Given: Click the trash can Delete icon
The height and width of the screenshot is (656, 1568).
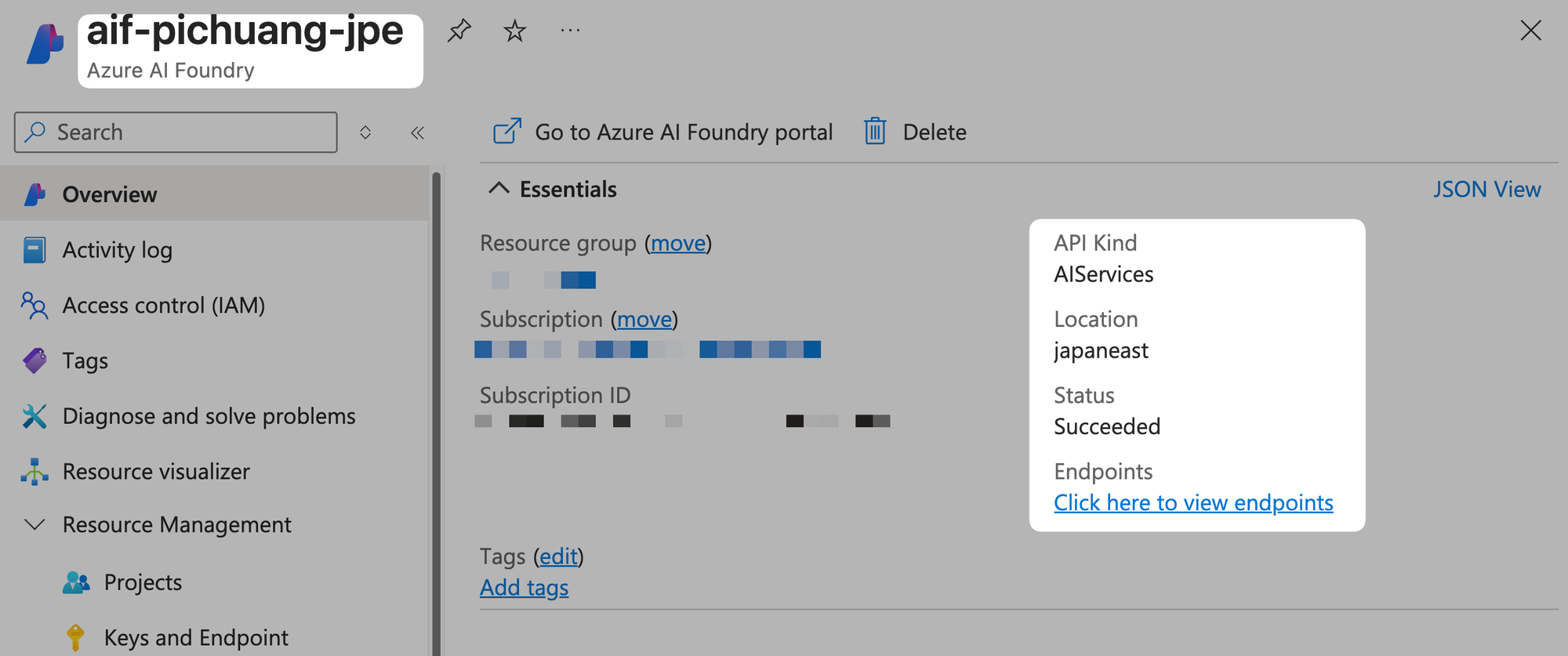Looking at the screenshot, I should [875, 131].
